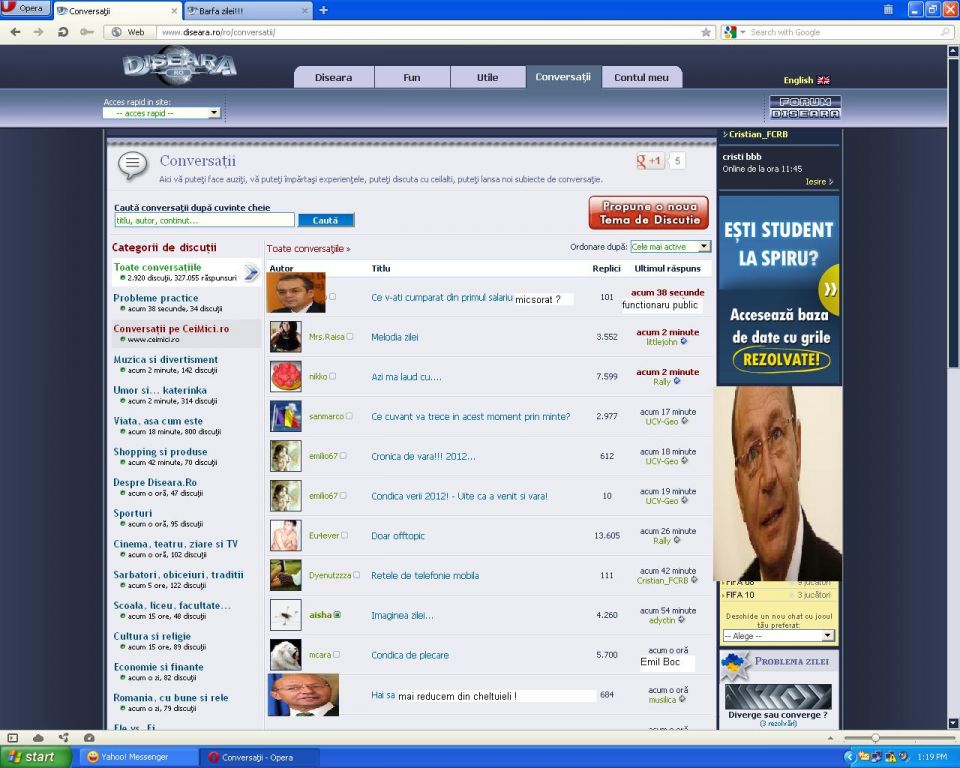Click the Opera Link cloud icon
The width and height of the screenshot is (960, 768).
pos(38,738)
